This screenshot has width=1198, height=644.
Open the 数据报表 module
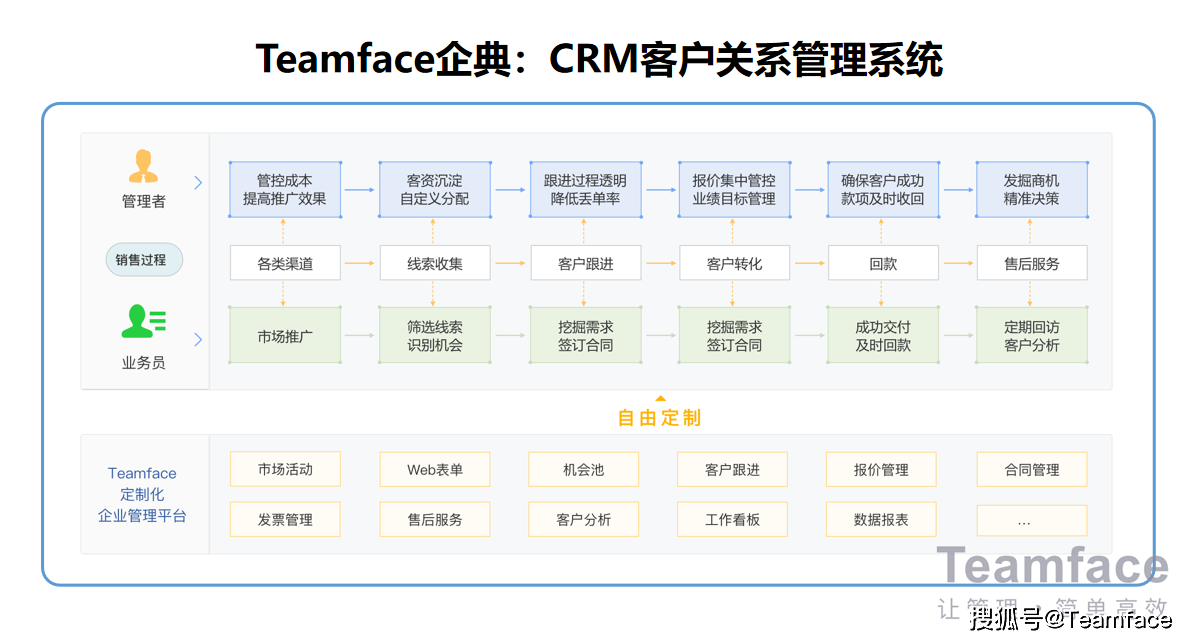[881, 519]
